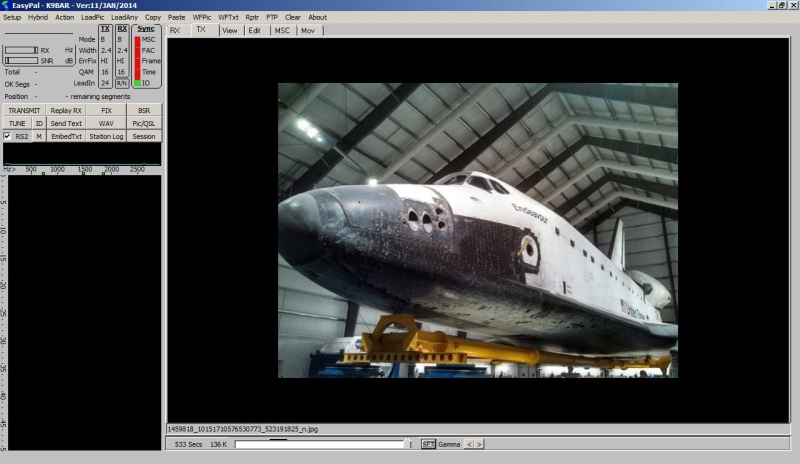The height and width of the screenshot is (464, 800).
Task: Minimize the EasyPal window
Action: [772, 5]
